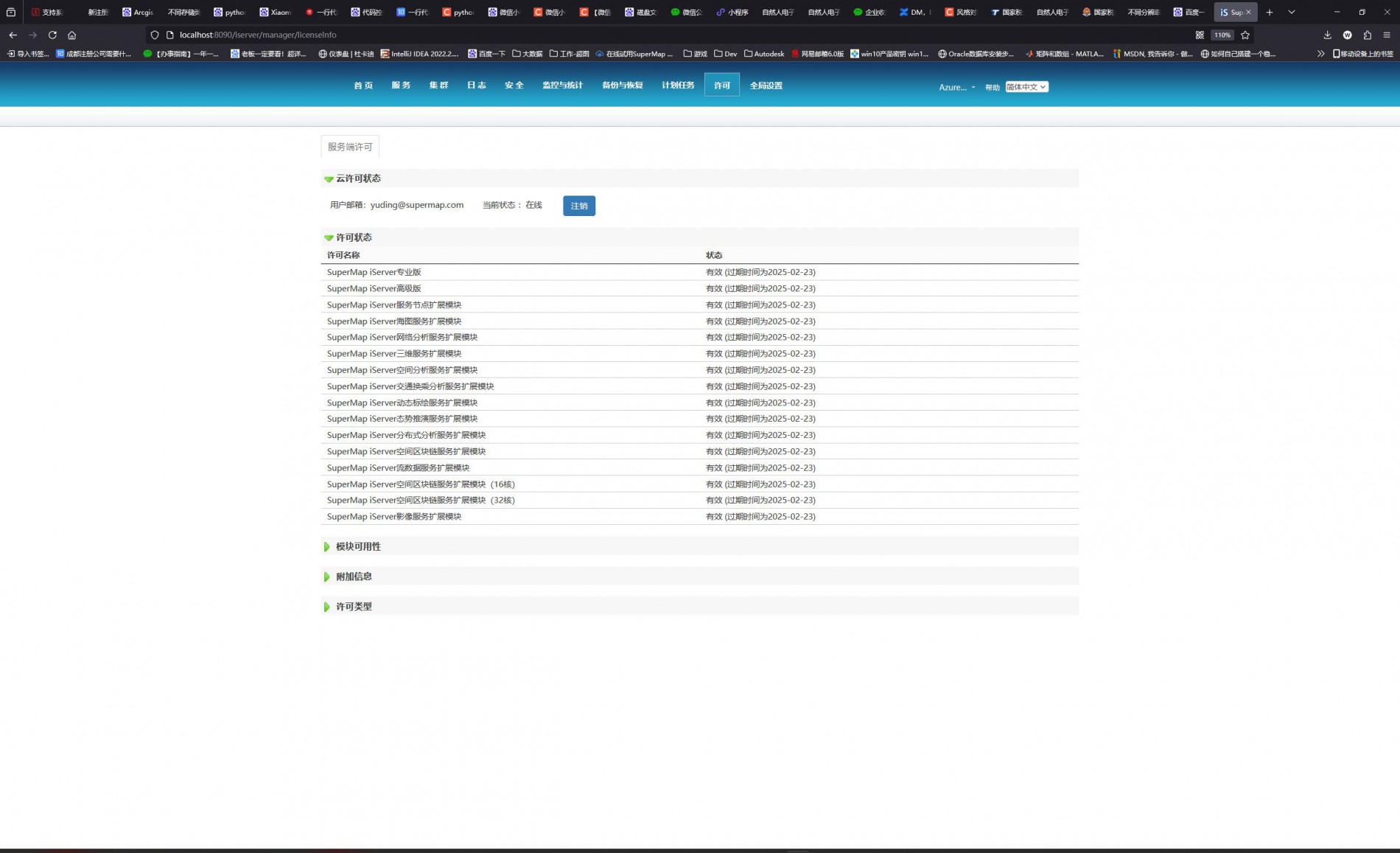This screenshot has width=1400, height=853.
Task: Open the Azure... user dropdown
Action: click(956, 87)
